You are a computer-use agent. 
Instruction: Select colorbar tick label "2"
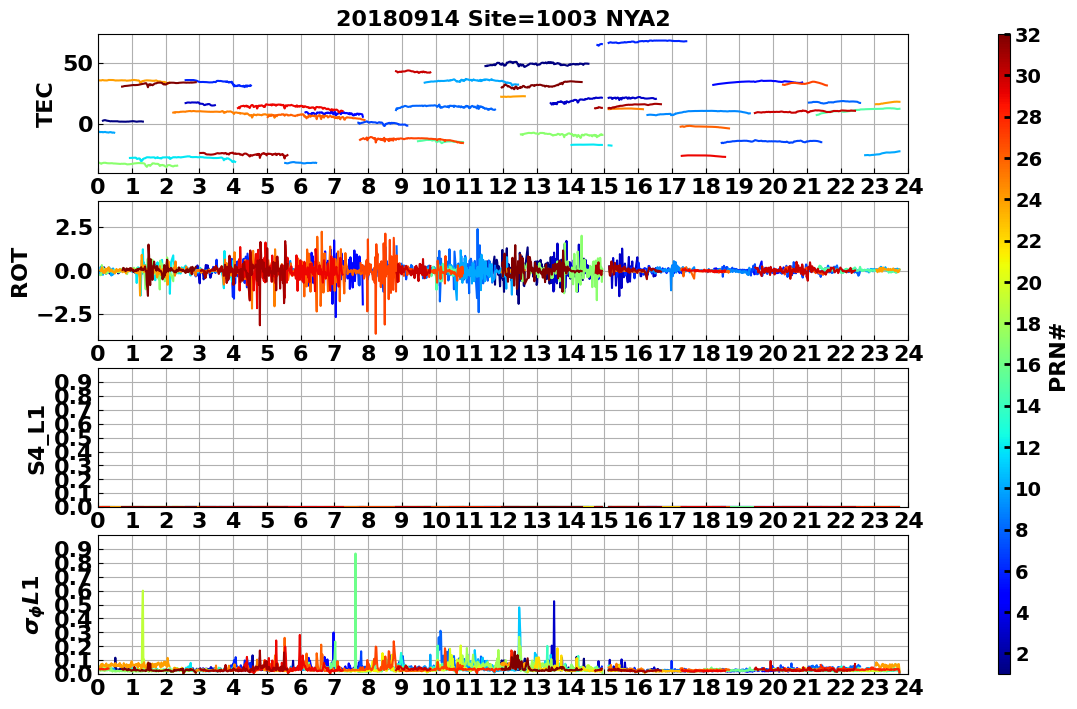pos(1022,653)
